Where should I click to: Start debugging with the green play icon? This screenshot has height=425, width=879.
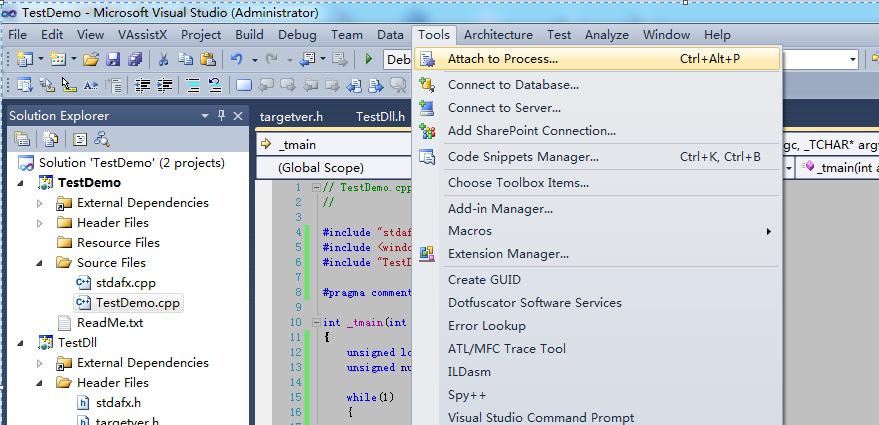tap(369, 59)
